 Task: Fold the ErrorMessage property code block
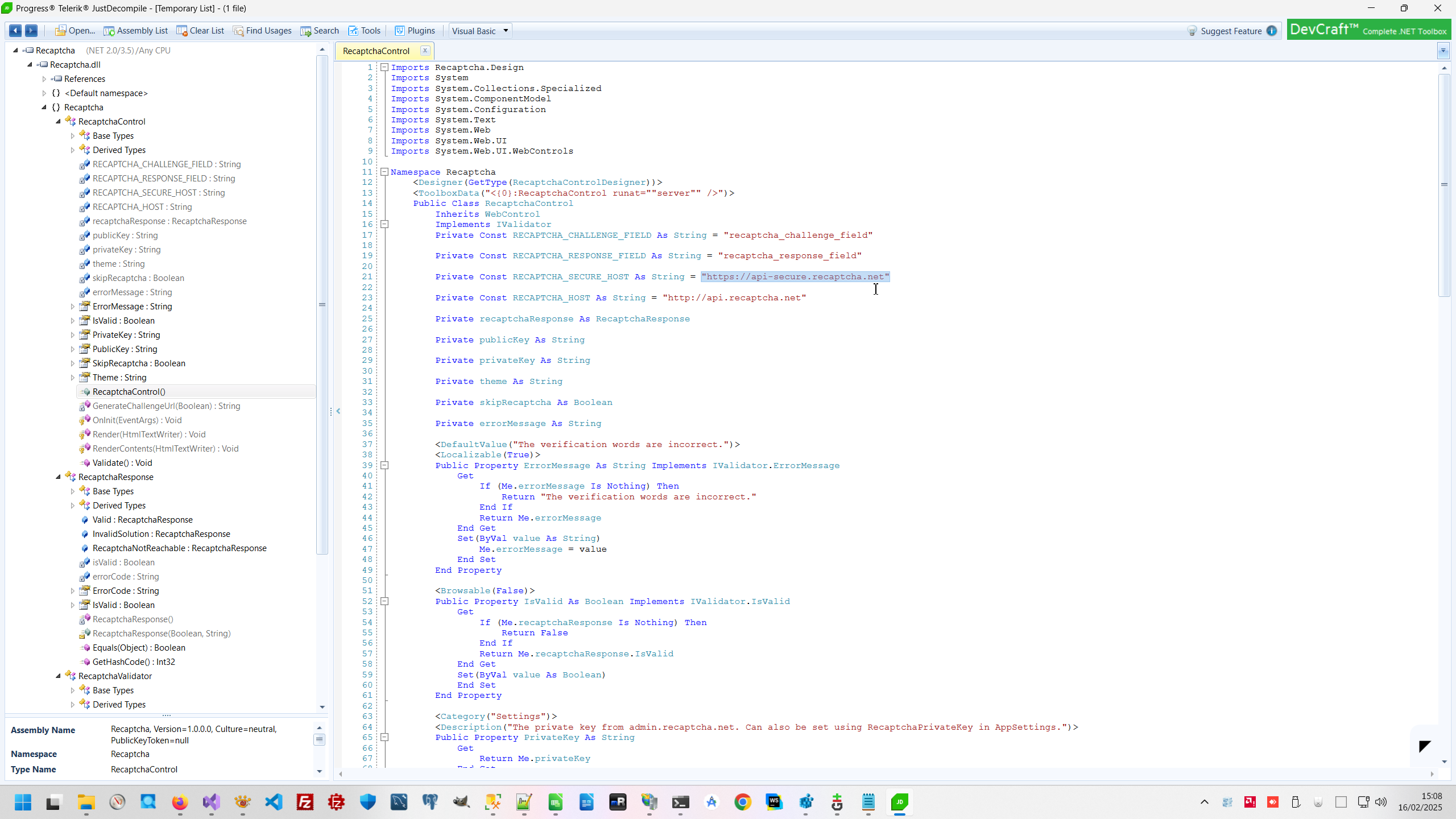pos(384,465)
